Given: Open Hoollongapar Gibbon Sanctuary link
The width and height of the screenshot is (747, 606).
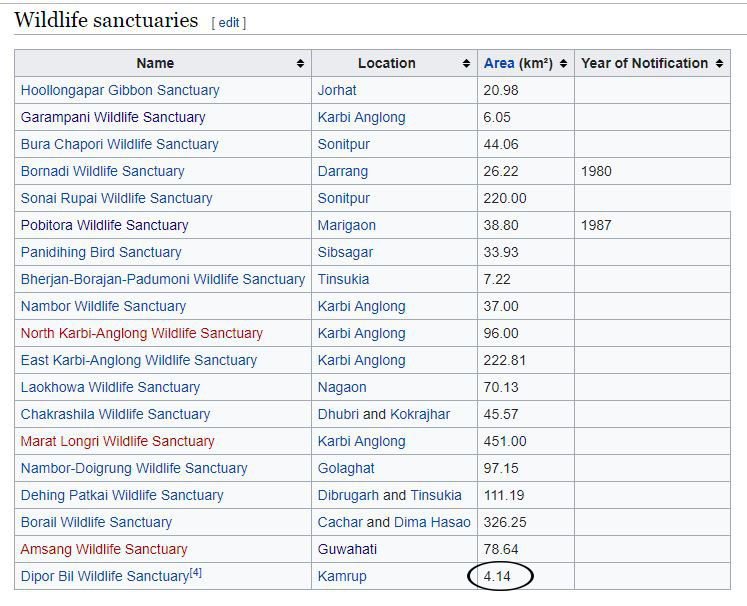Looking at the screenshot, I should point(120,90).
